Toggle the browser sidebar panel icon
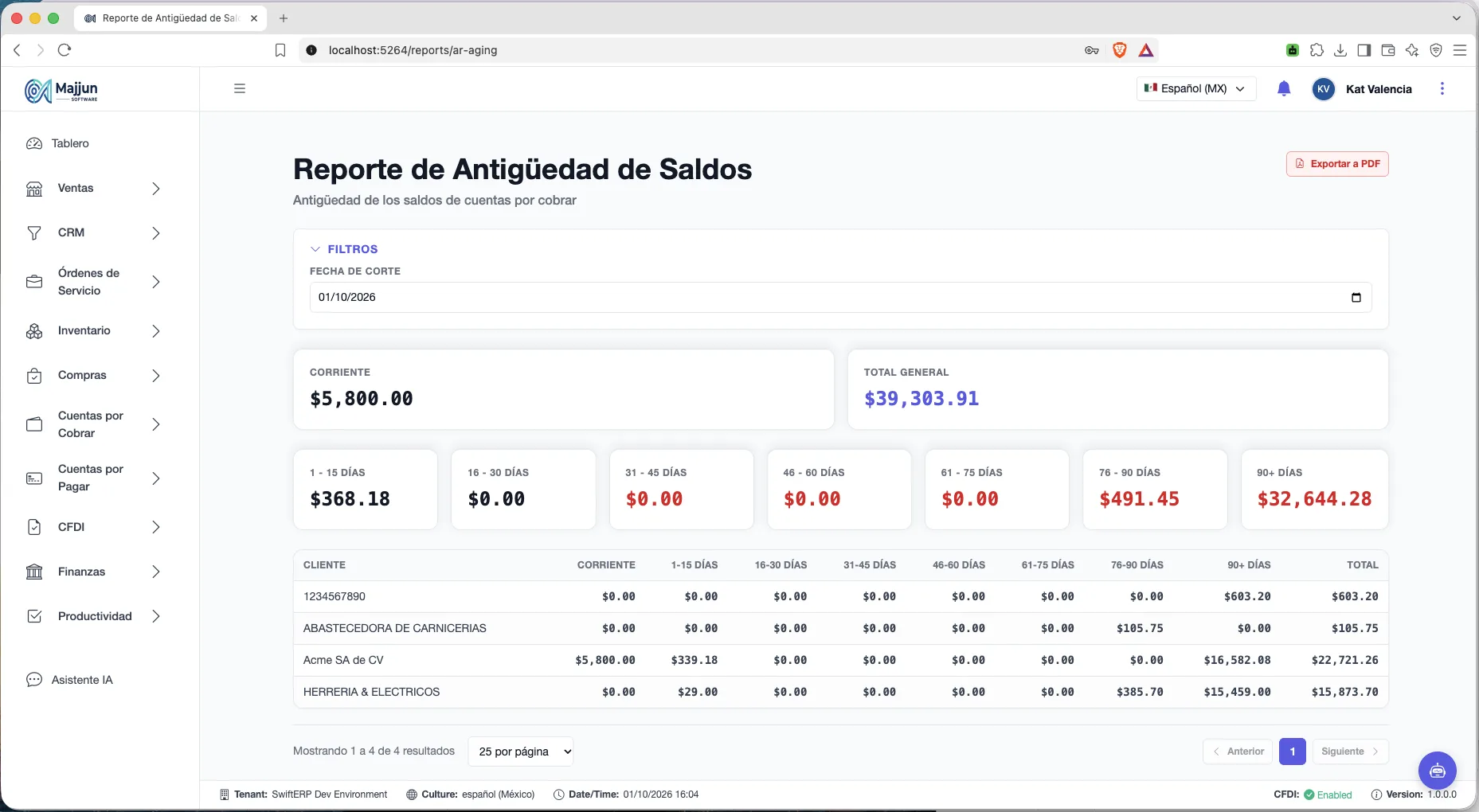Image resolution: width=1479 pixels, height=812 pixels. (x=1364, y=50)
